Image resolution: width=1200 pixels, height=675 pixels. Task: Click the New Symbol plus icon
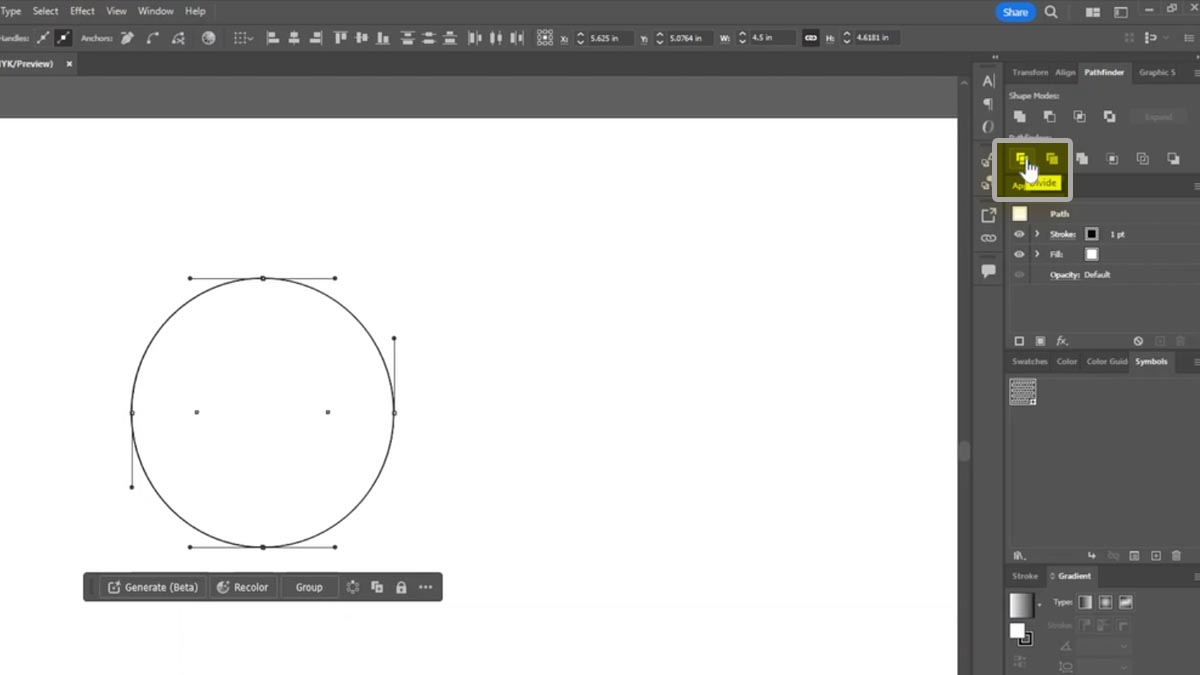pyautogui.click(x=1156, y=555)
